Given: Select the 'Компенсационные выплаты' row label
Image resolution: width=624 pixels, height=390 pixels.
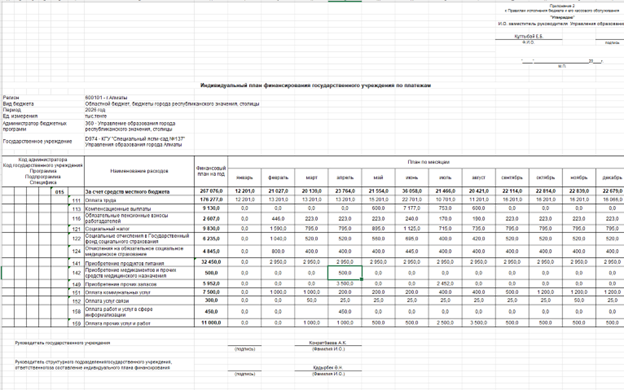Looking at the screenshot, I should click(139, 209).
